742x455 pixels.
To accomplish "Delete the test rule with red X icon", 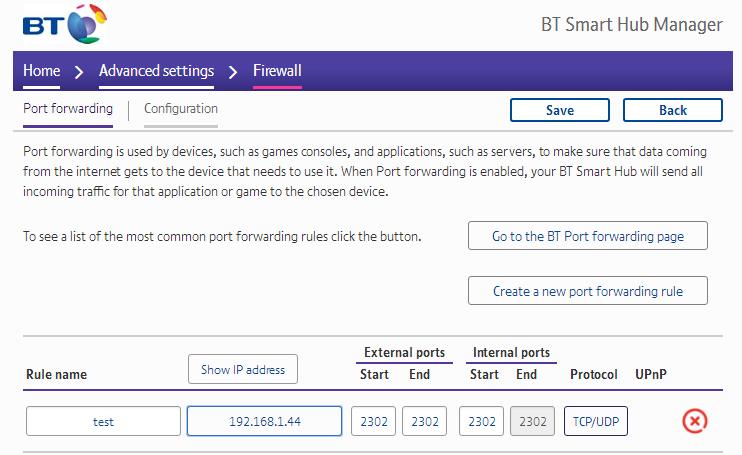I will pyautogui.click(x=695, y=421).
